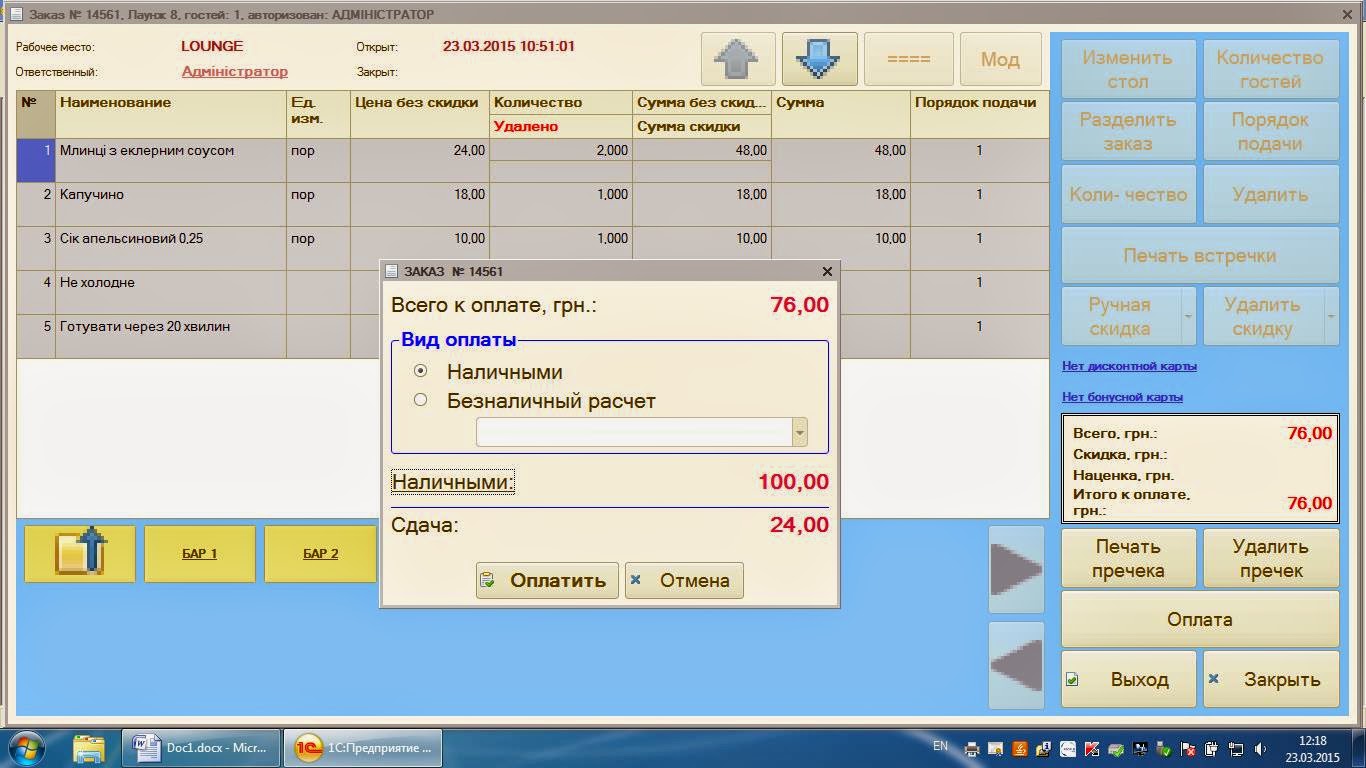Click the Отмена button
Screen dimensions: 1366x768
pos(684,580)
